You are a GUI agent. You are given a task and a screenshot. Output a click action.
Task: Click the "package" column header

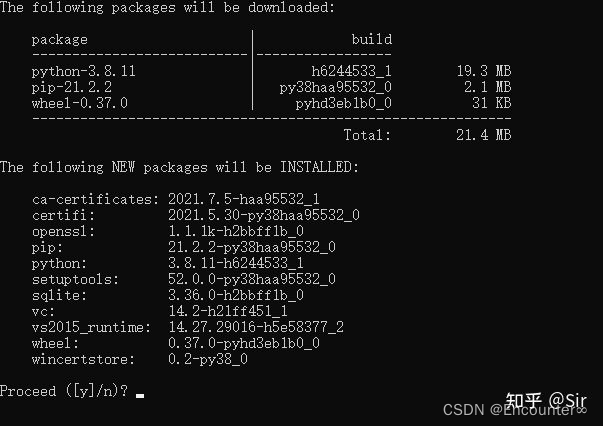(x=59, y=40)
